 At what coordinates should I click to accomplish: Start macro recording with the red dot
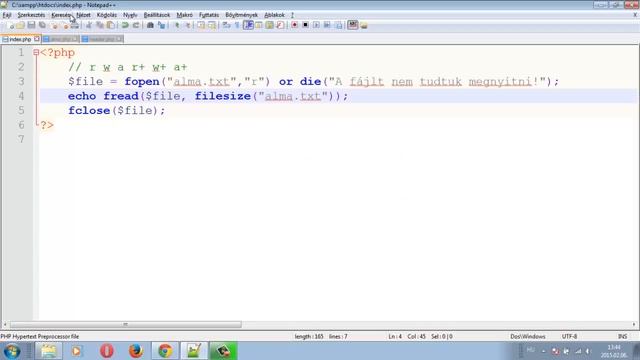coord(294,25)
